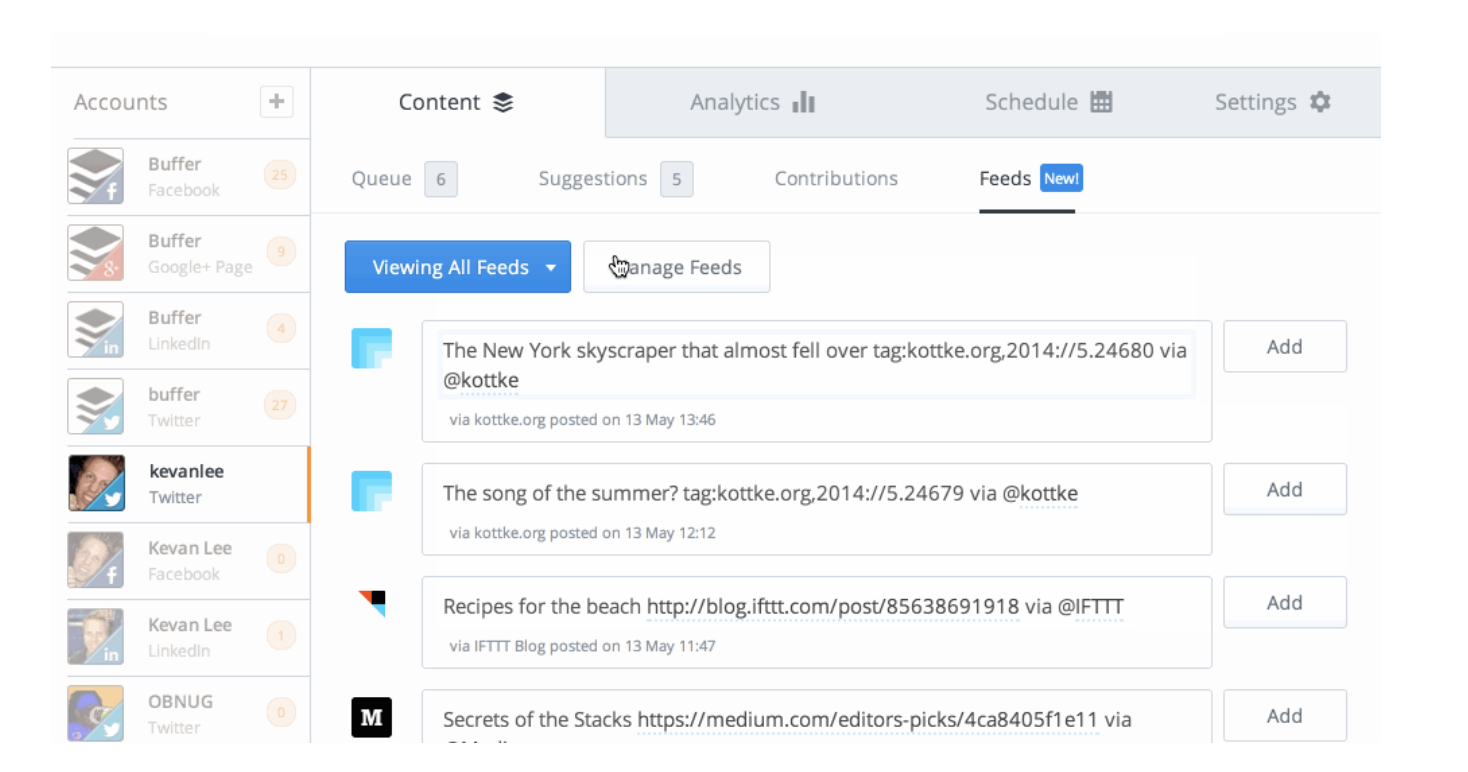Add the song of the summer post
Viewport: 1468px width, 772px height.
click(x=1285, y=489)
